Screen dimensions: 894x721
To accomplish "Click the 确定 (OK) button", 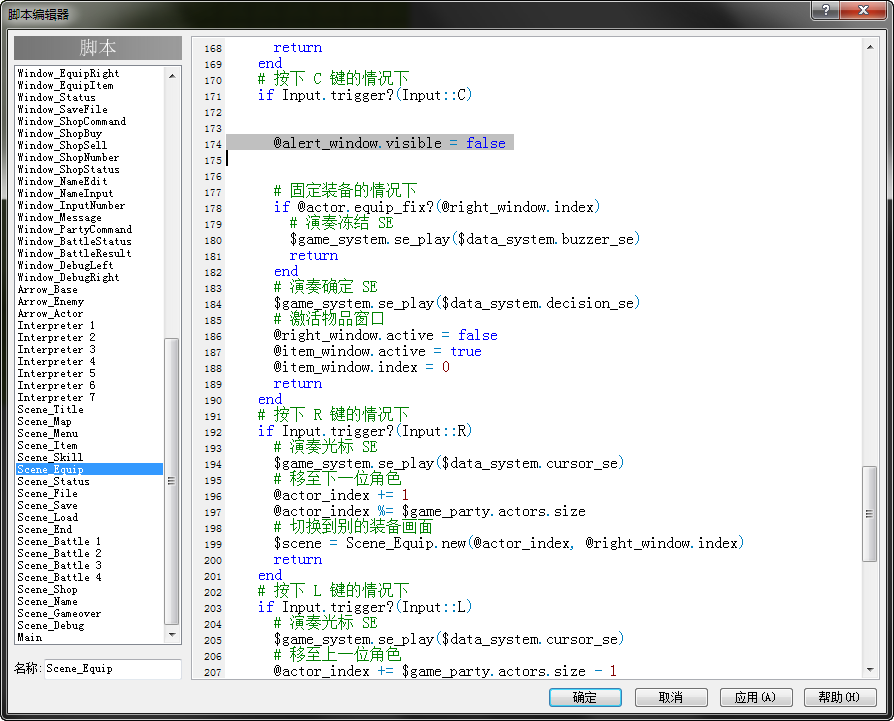I will pos(585,697).
